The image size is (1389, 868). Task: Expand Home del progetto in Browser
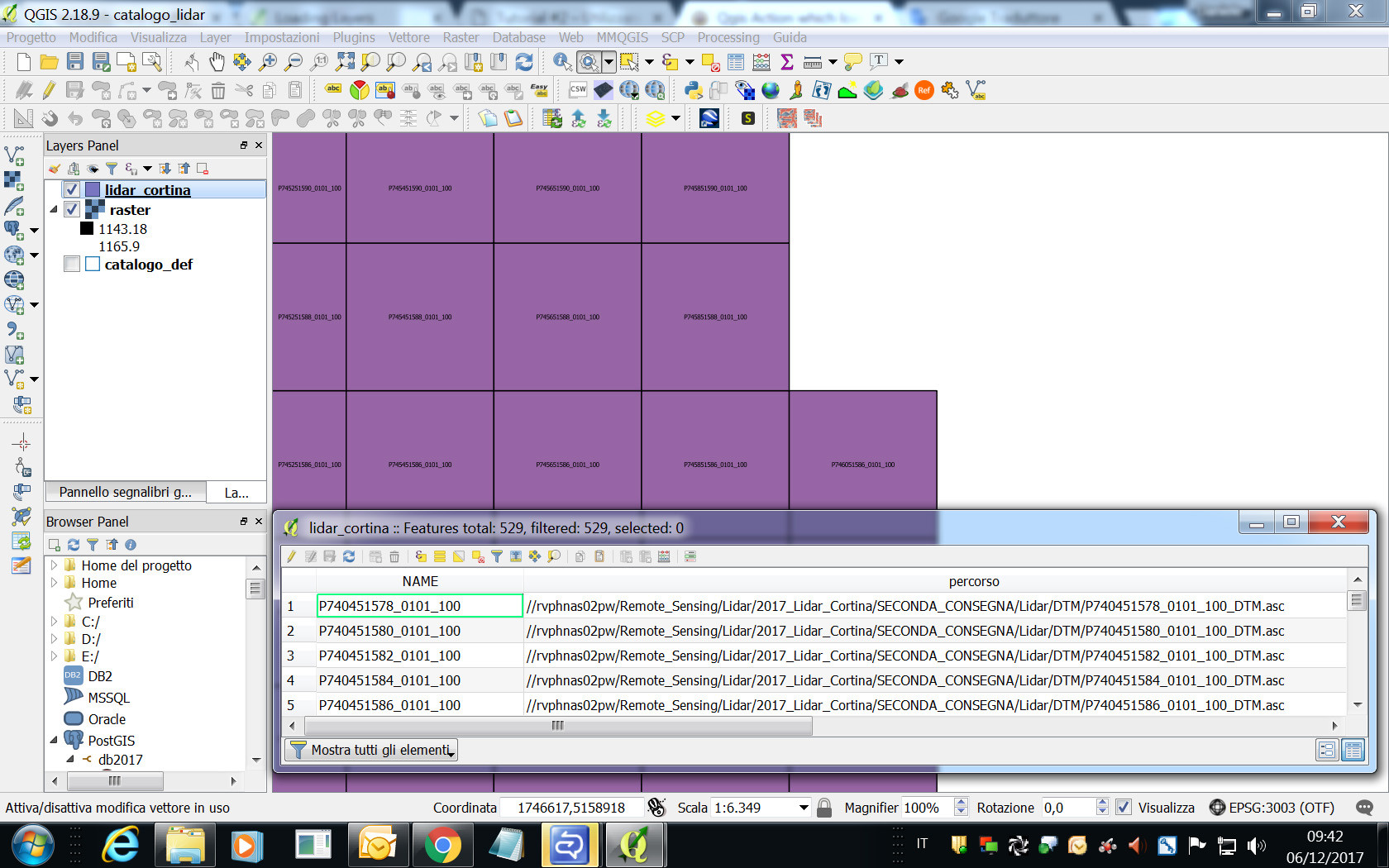coord(55,565)
